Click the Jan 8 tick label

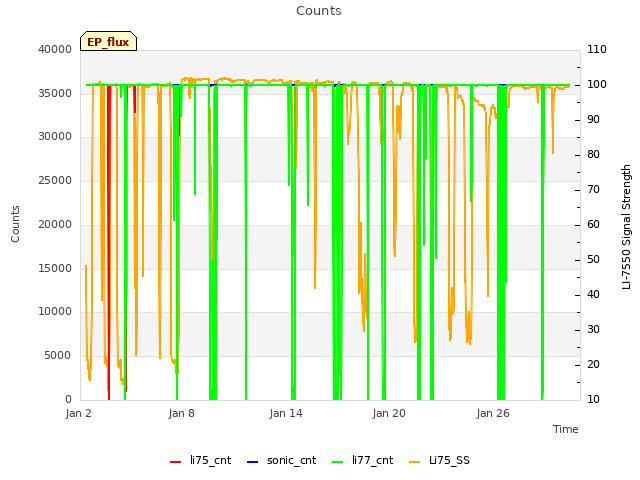(x=182, y=413)
